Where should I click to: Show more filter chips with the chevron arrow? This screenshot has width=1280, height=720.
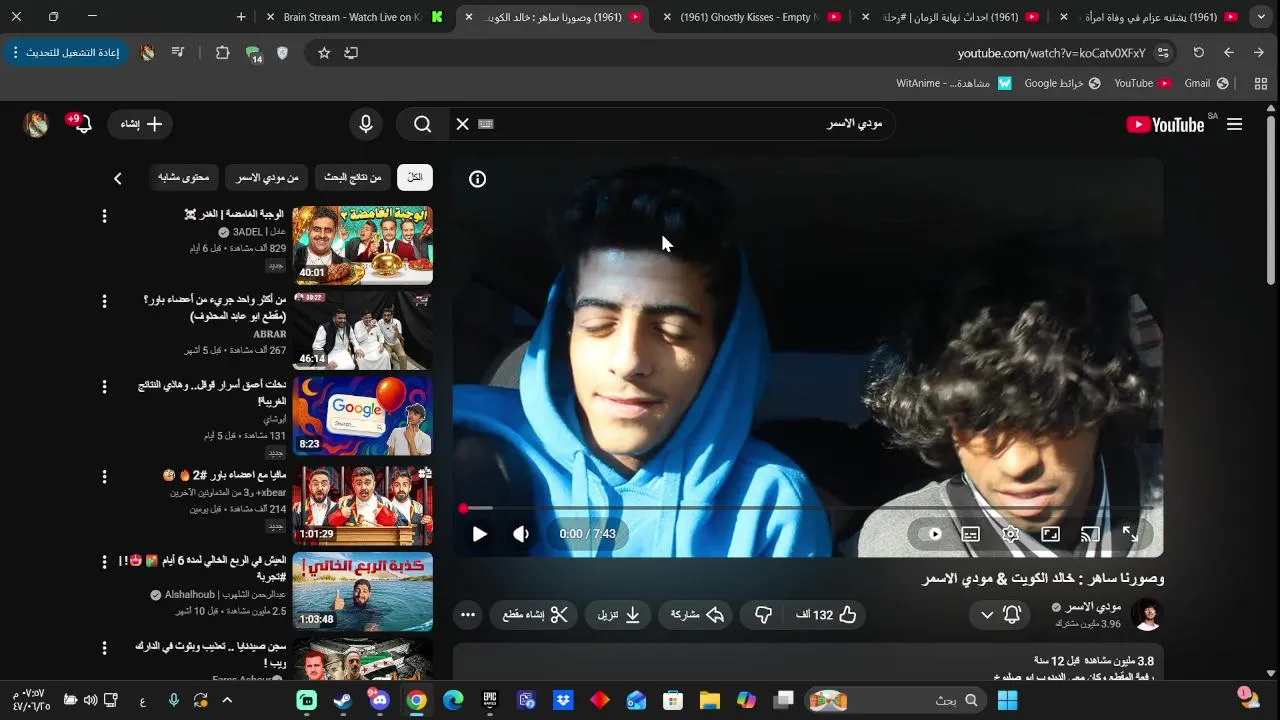point(117,178)
